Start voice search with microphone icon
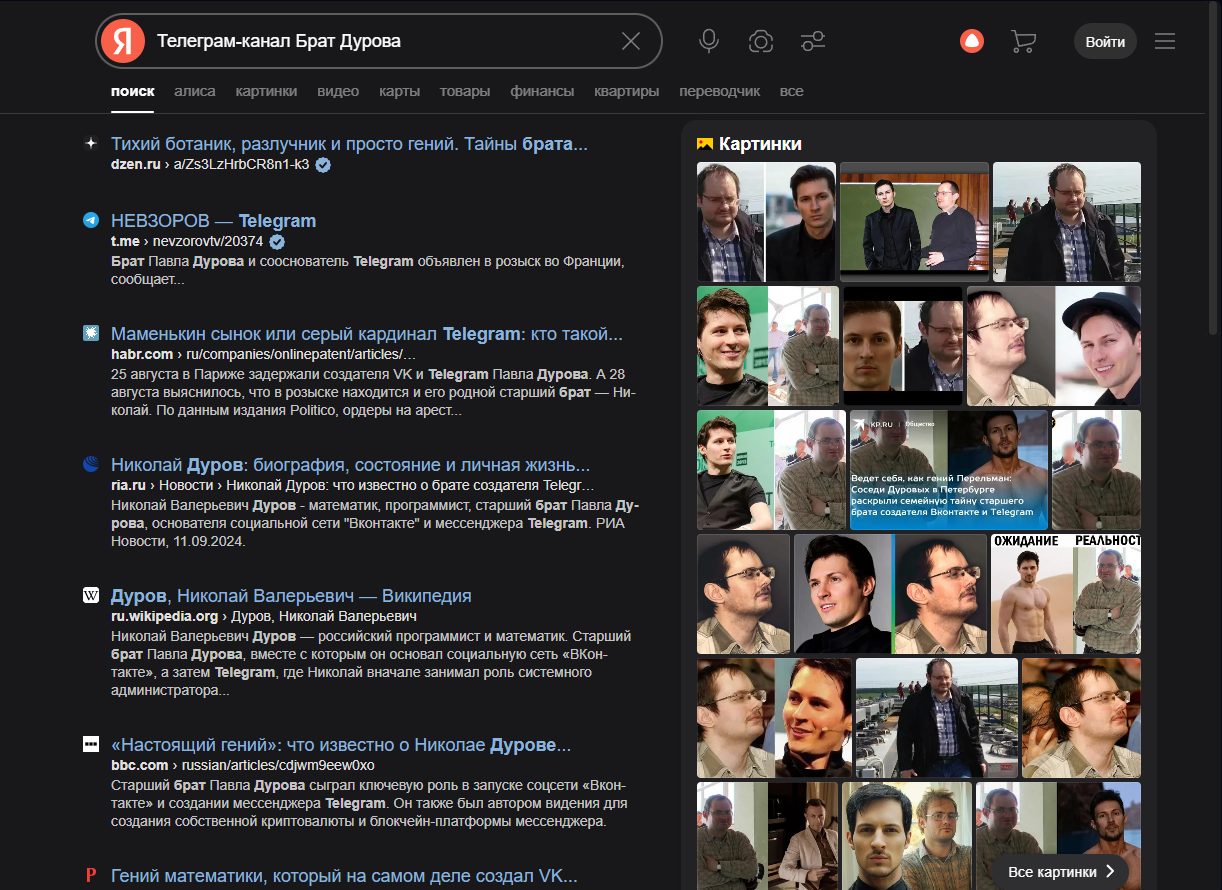 [x=709, y=41]
